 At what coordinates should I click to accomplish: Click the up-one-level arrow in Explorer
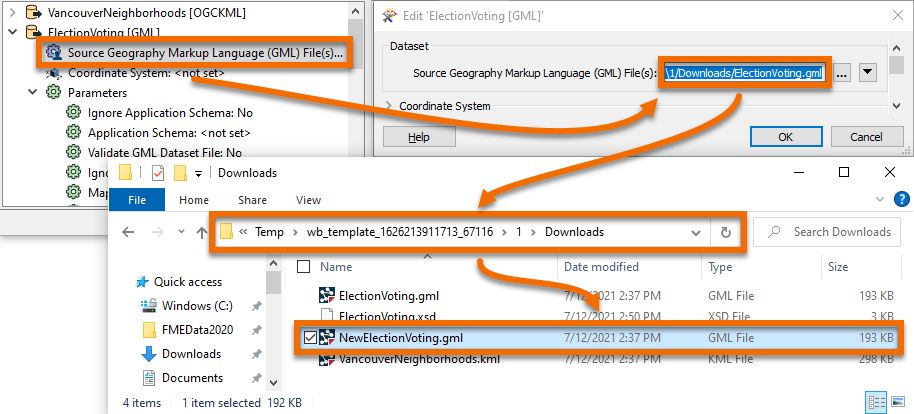(x=202, y=232)
